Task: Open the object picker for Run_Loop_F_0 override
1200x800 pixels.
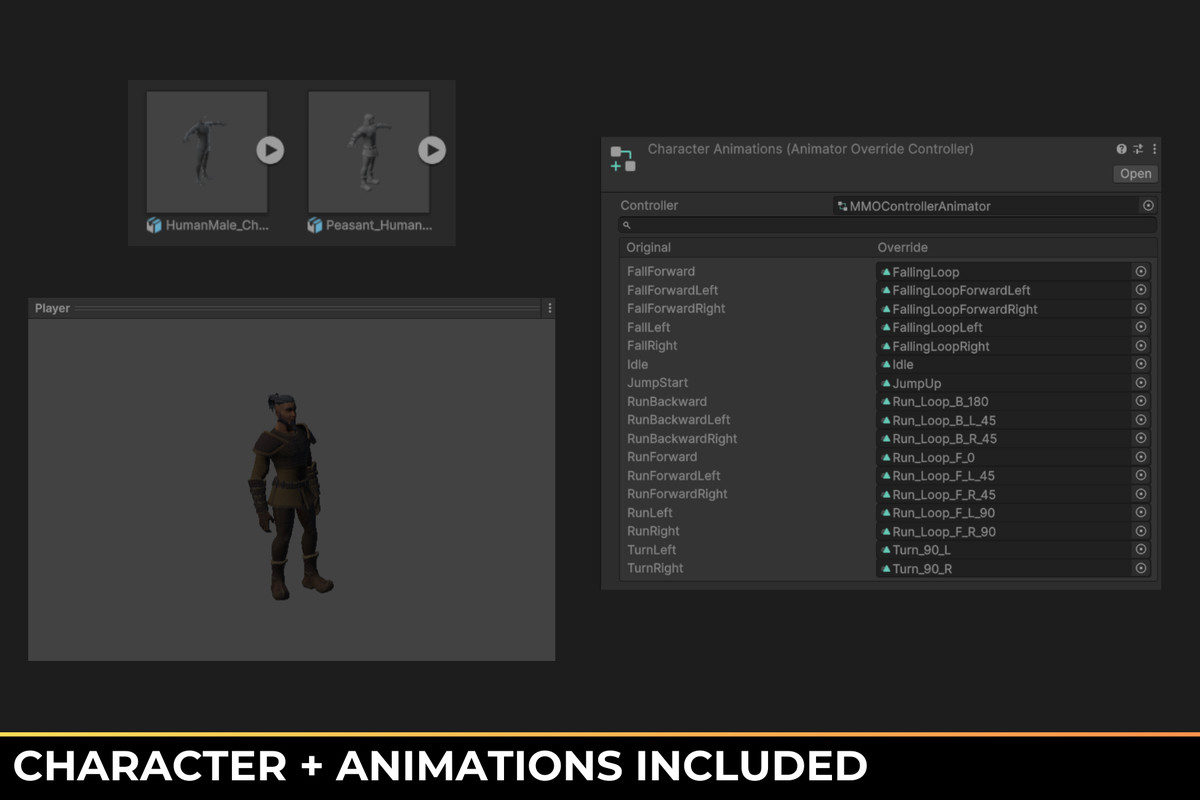Action: click(1140, 457)
